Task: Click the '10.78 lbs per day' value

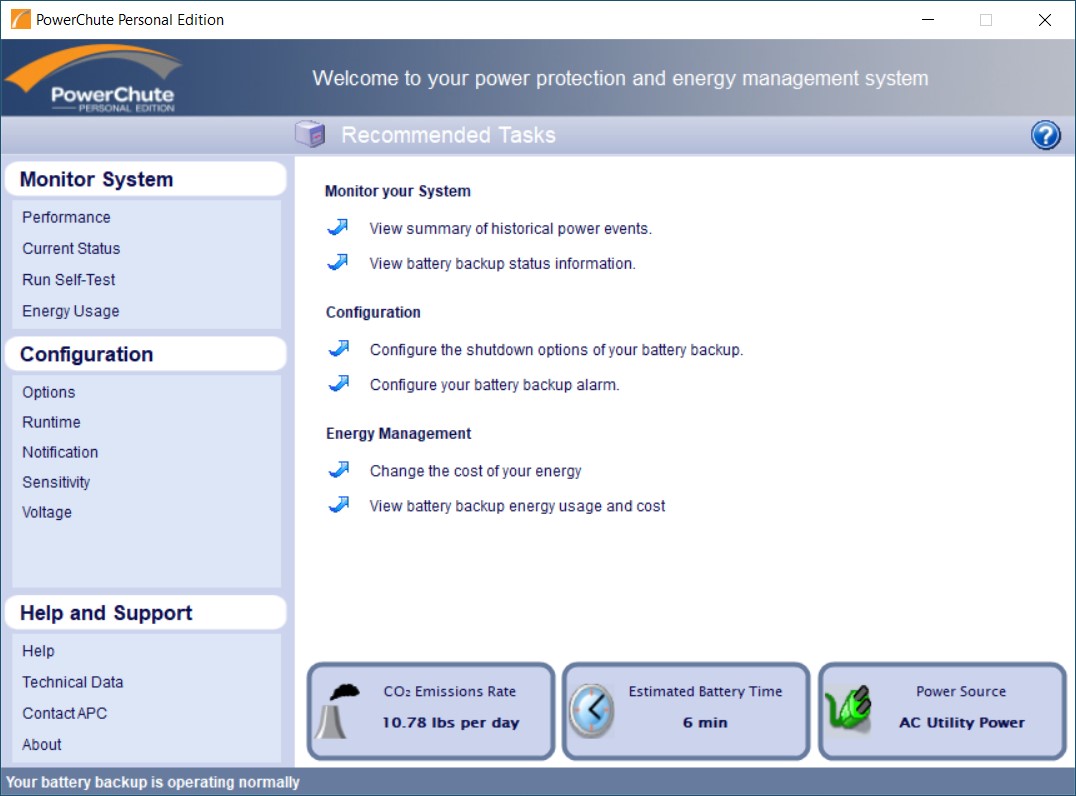Action: [x=451, y=723]
